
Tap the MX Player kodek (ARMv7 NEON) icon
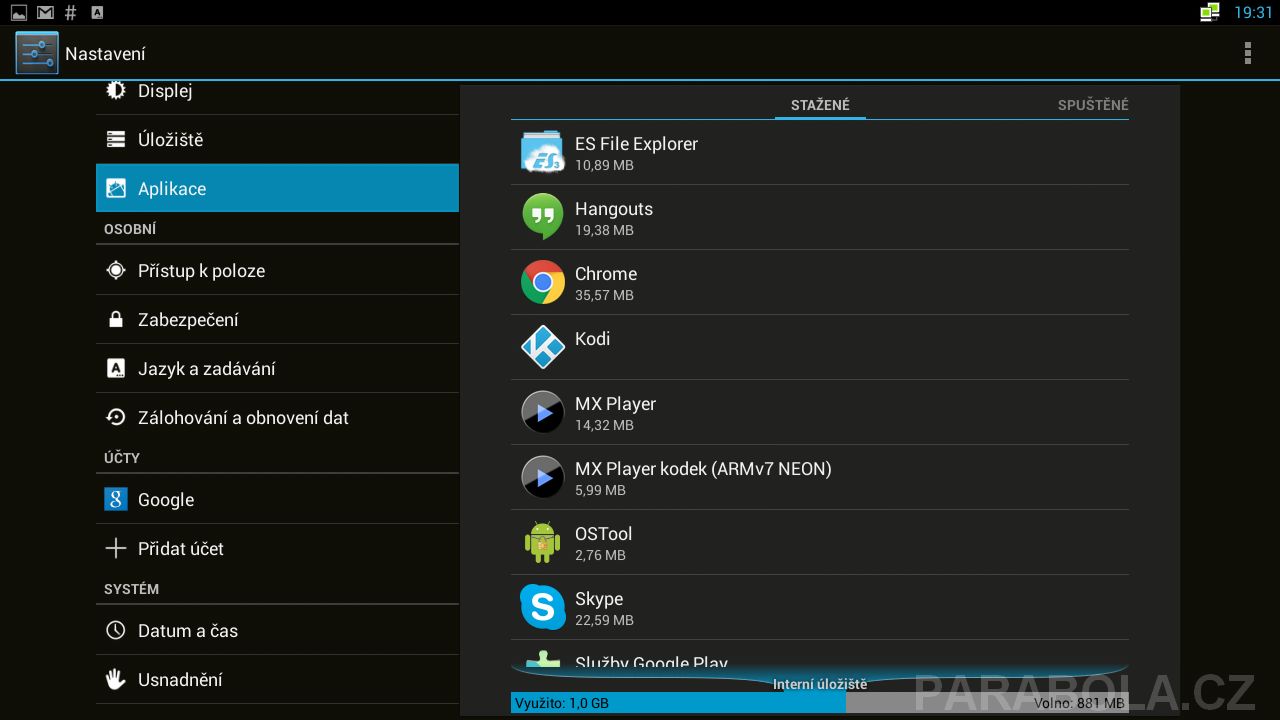click(543, 477)
